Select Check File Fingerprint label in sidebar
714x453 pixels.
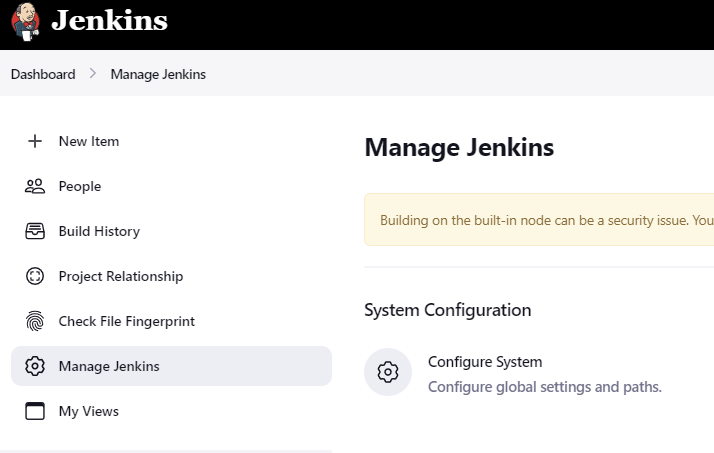(x=126, y=321)
